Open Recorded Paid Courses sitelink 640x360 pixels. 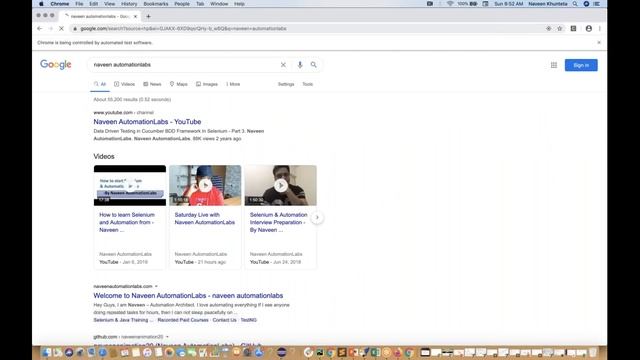(183, 320)
